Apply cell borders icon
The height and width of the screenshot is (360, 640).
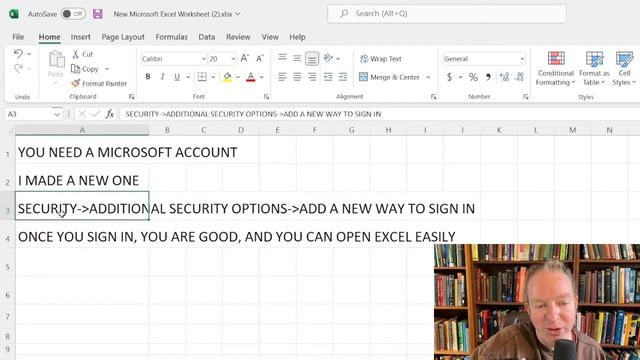[202, 77]
